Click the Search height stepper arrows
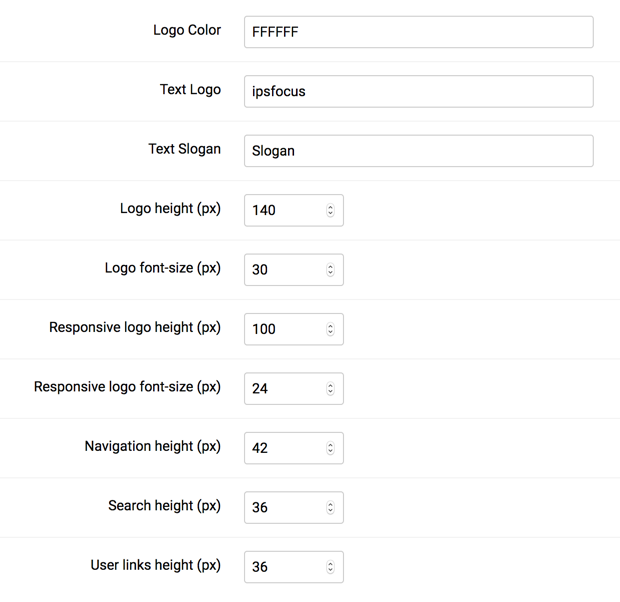 [330, 507]
